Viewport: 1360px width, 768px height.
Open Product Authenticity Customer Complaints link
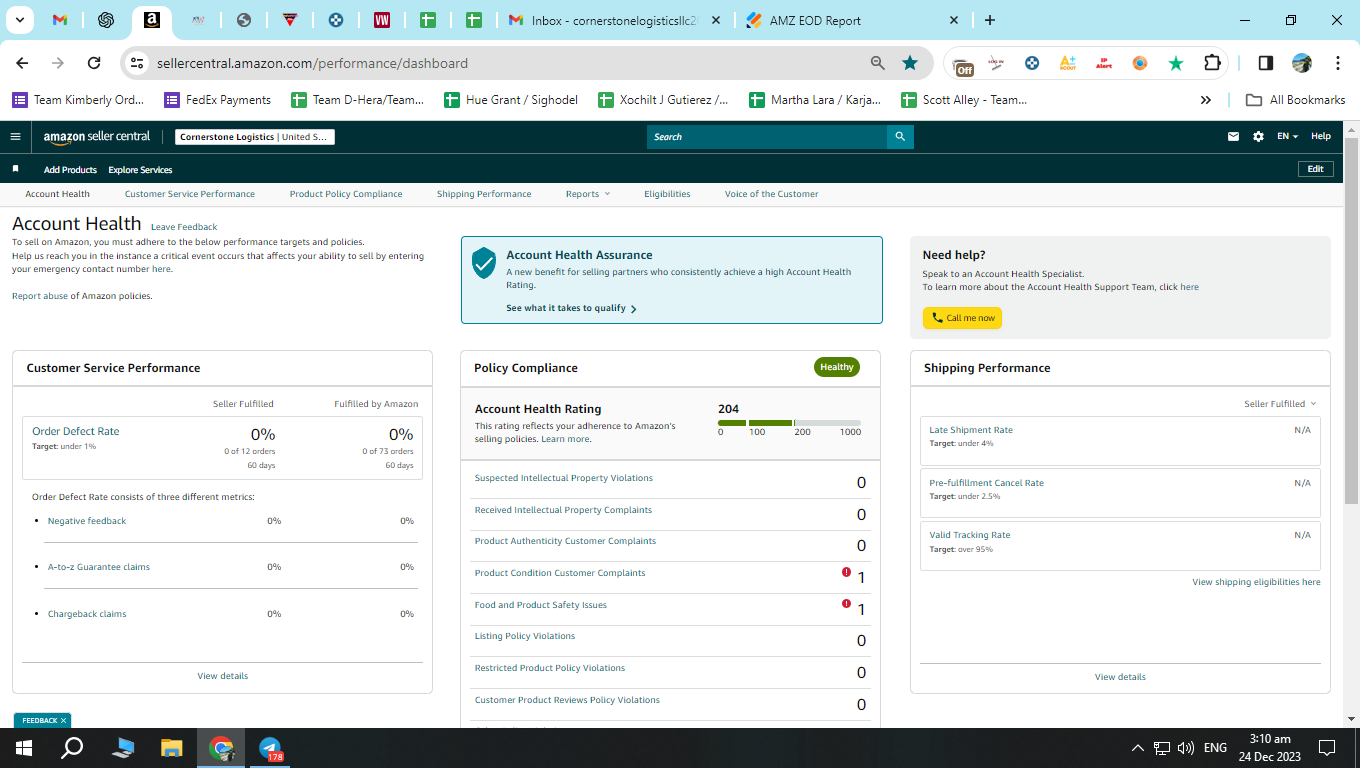565,541
